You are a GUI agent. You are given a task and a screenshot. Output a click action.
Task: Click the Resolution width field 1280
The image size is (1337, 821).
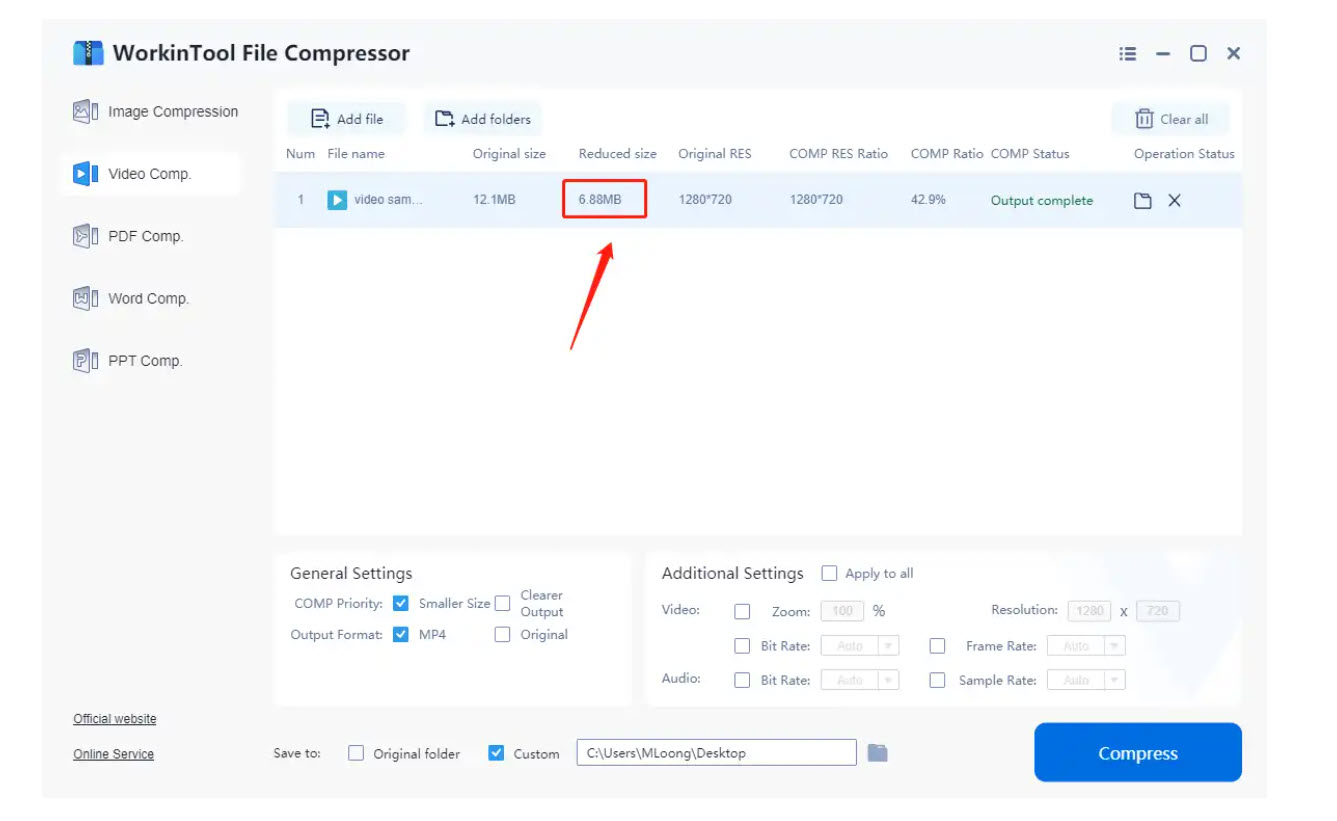click(x=1089, y=611)
